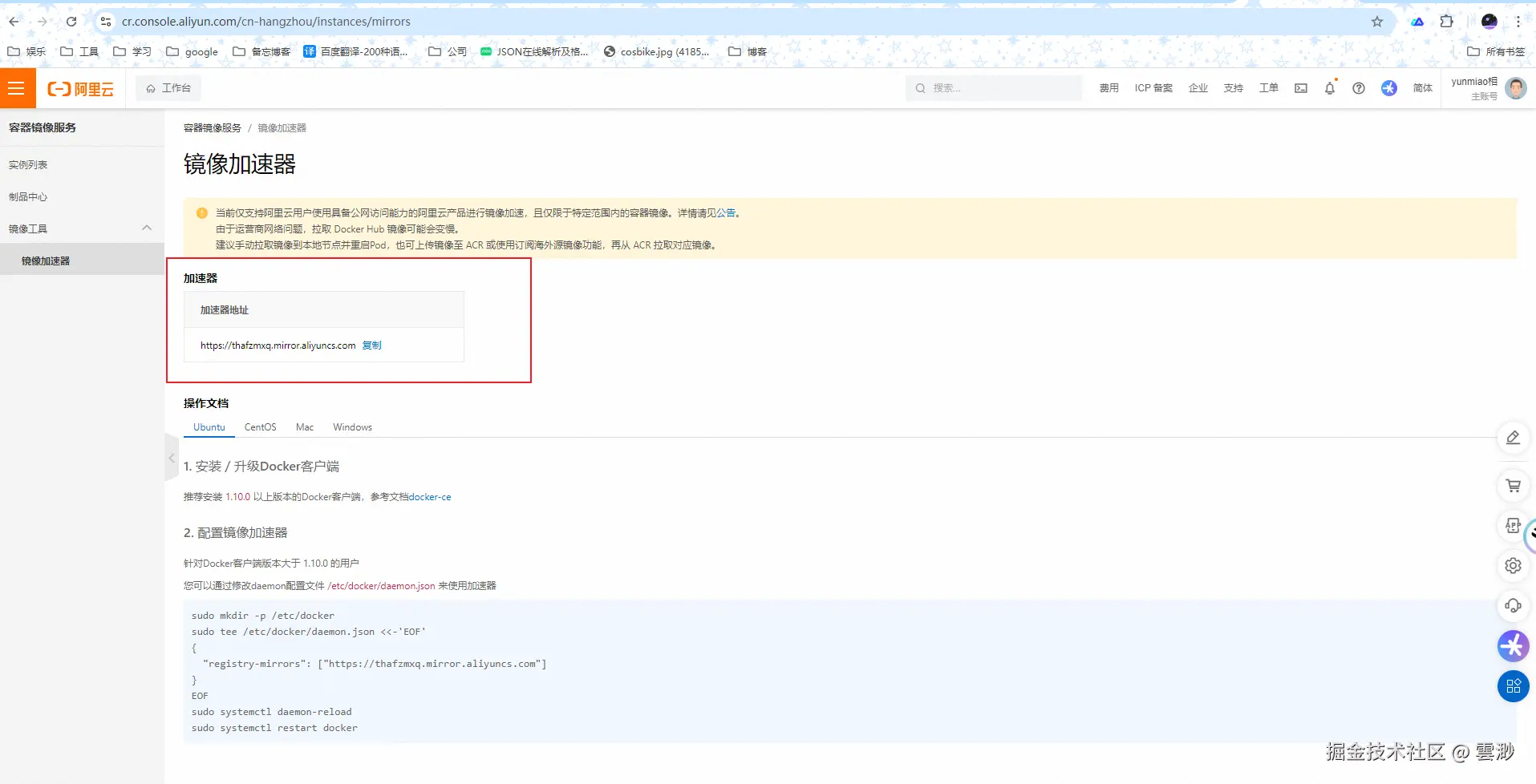Open the browser extensions puzzle icon
The width and height of the screenshot is (1536, 784).
click(x=1447, y=22)
